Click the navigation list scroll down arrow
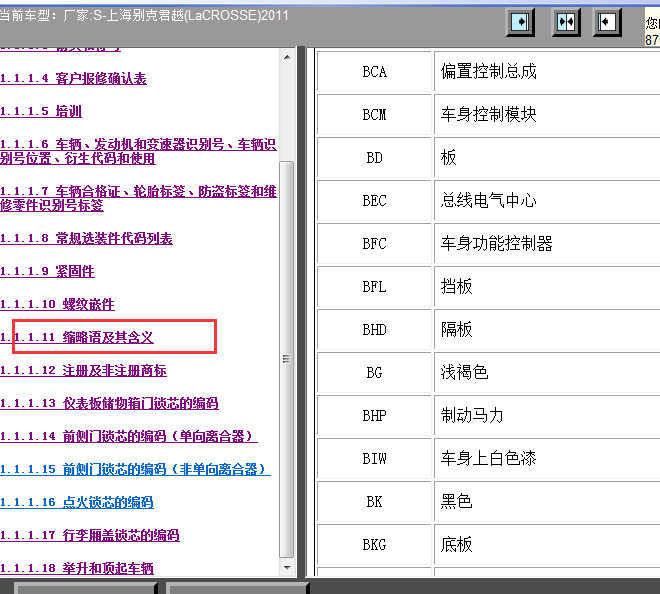Screen dimensions: 660x594 tap(287, 567)
